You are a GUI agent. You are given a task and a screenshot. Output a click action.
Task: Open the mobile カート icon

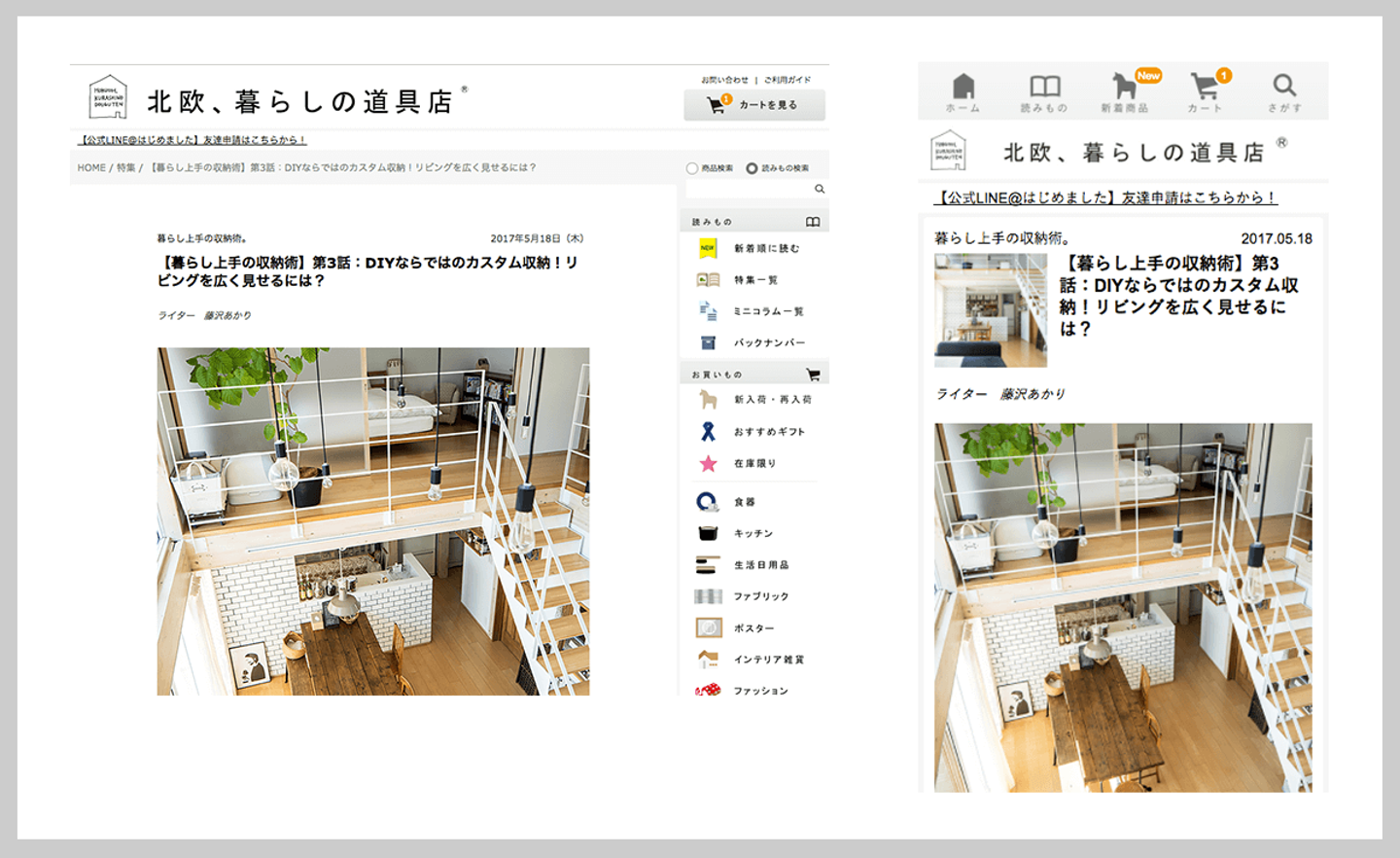(x=1206, y=86)
